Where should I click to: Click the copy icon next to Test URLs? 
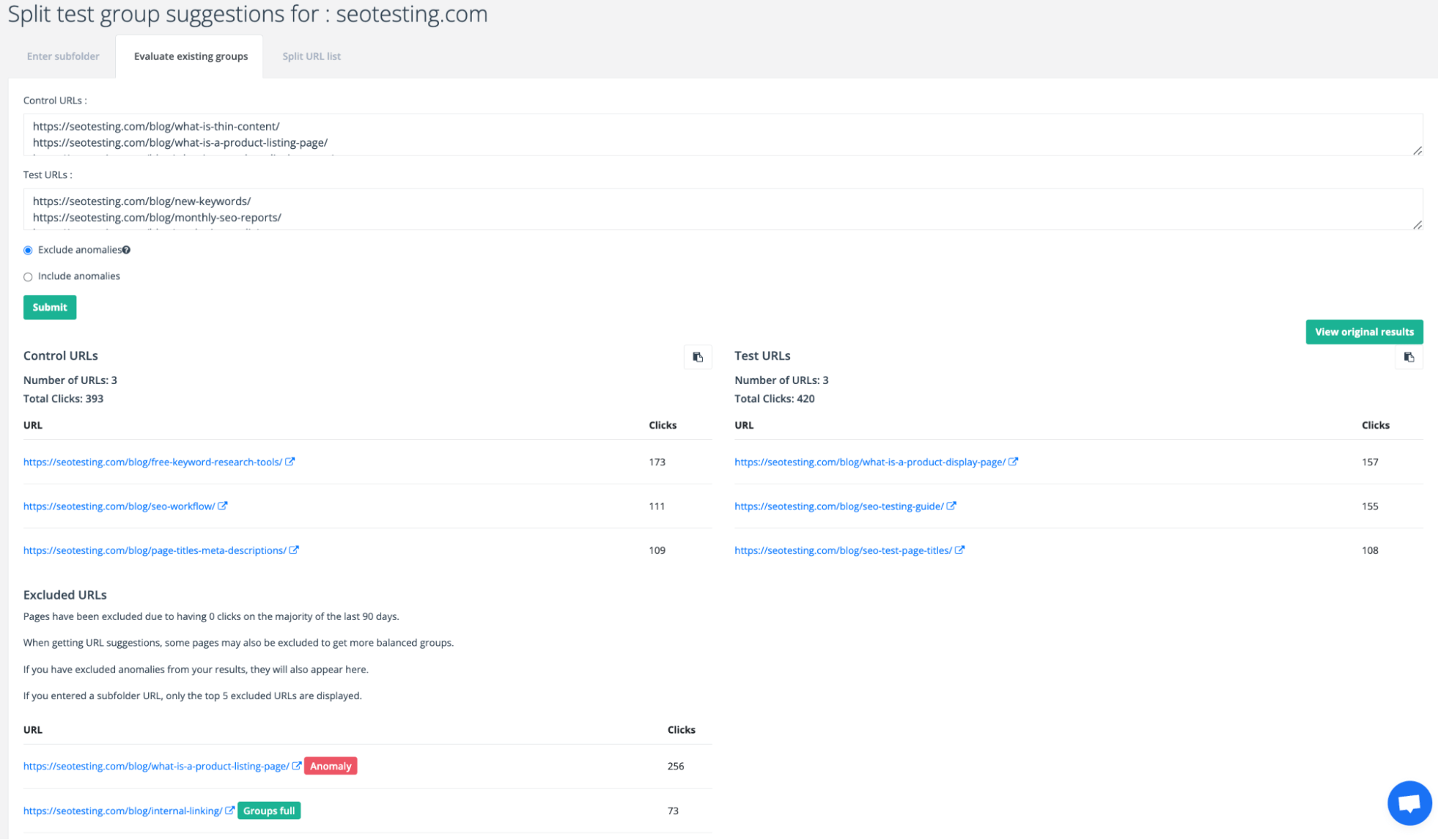(1409, 357)
